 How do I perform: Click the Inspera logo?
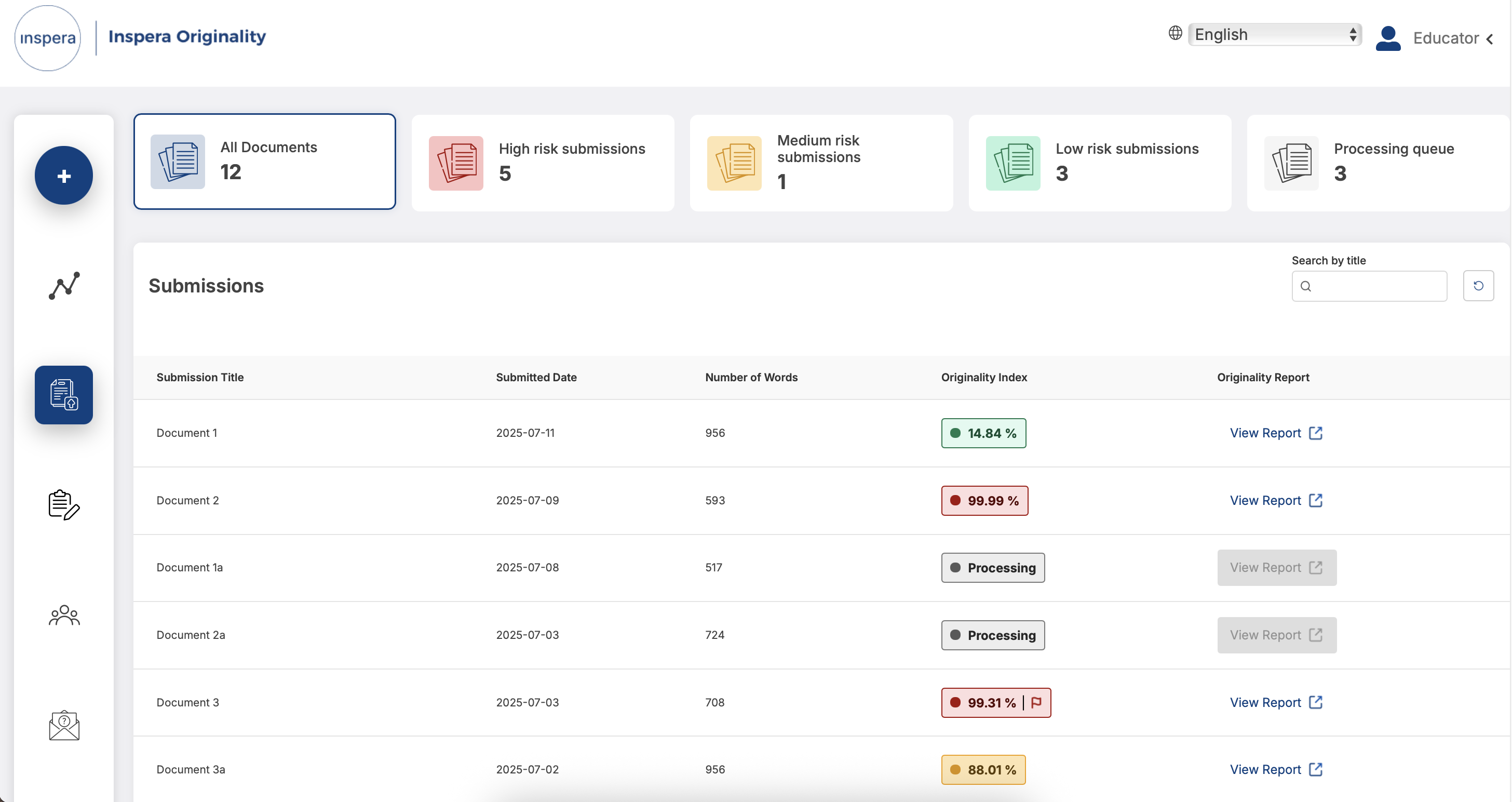48,38
